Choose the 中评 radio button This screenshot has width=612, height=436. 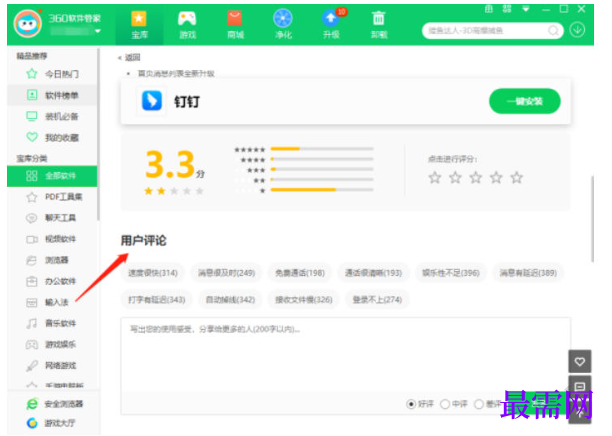(445, 404)
